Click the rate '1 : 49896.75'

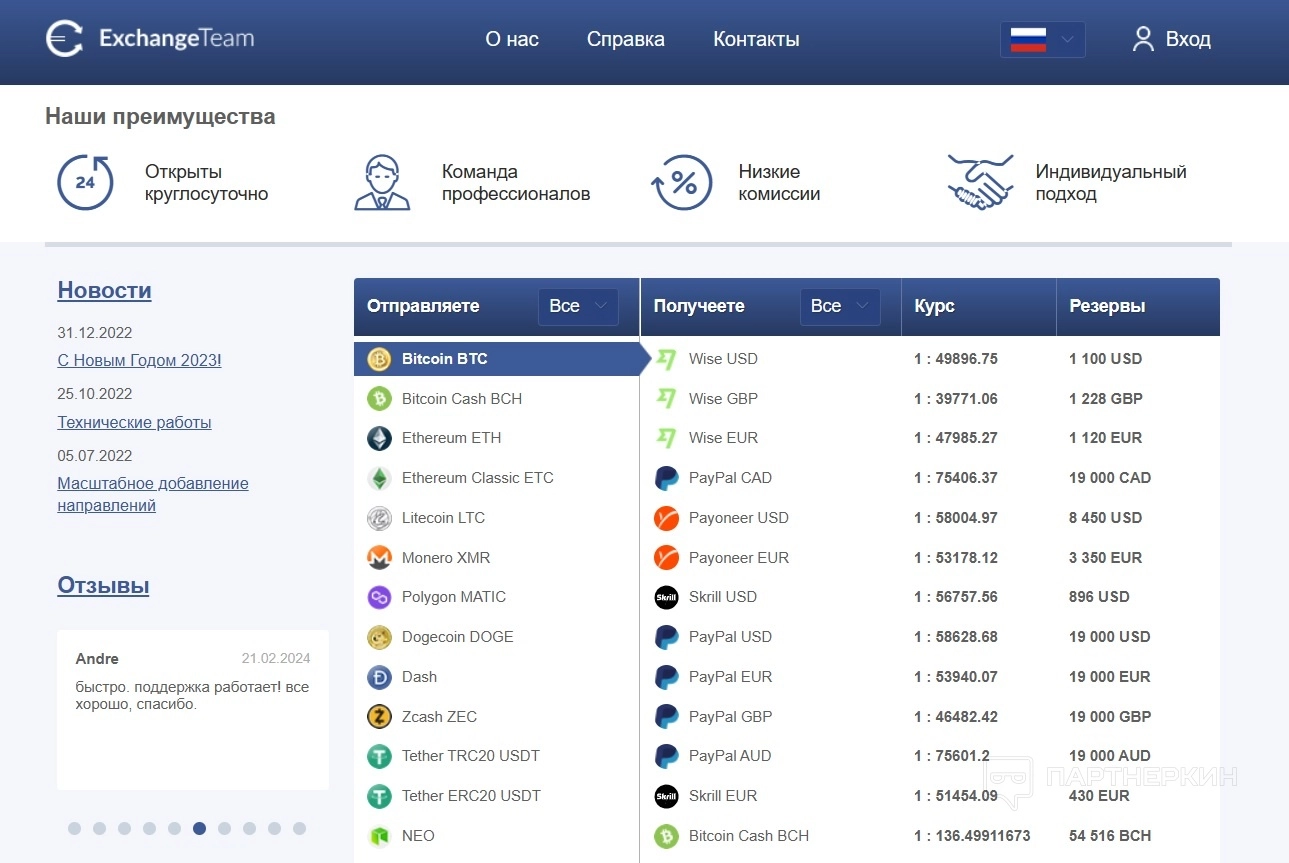pyautogui.click(x=956, y=359)
